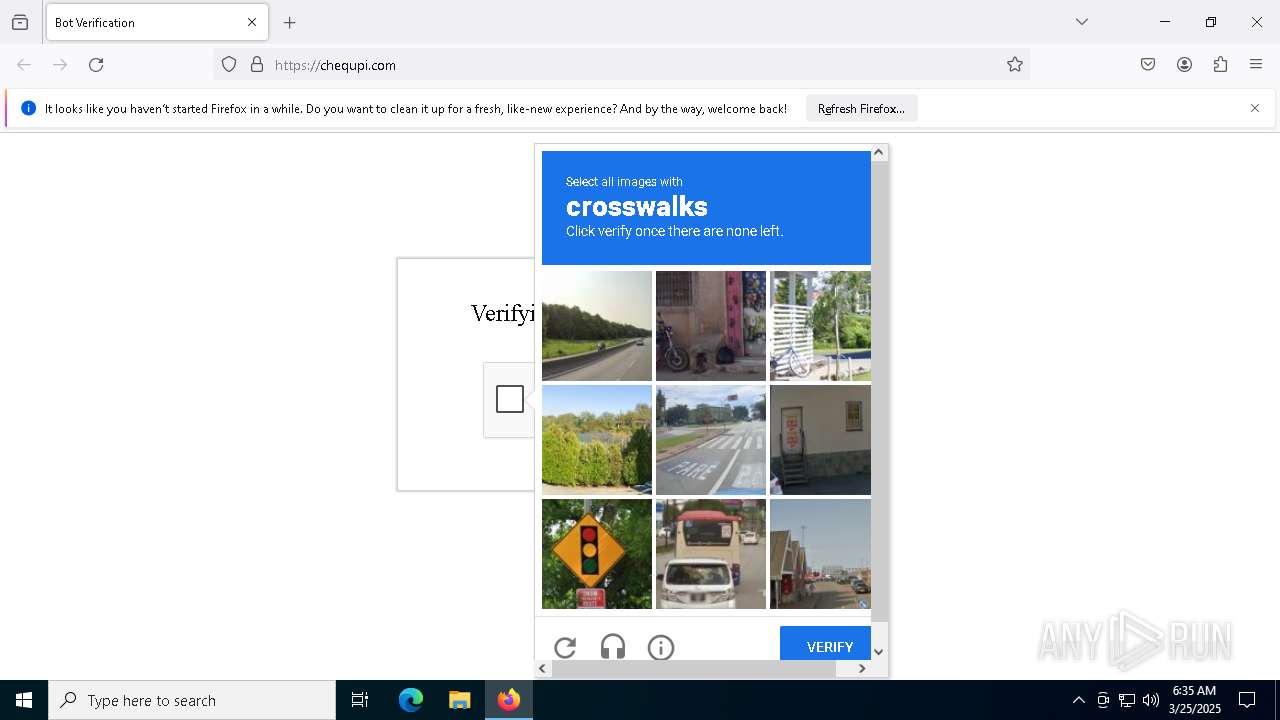This screenshot has height=720, width=1280.
Task: Reload the page with the refresh icon
Action: [96, 65]
